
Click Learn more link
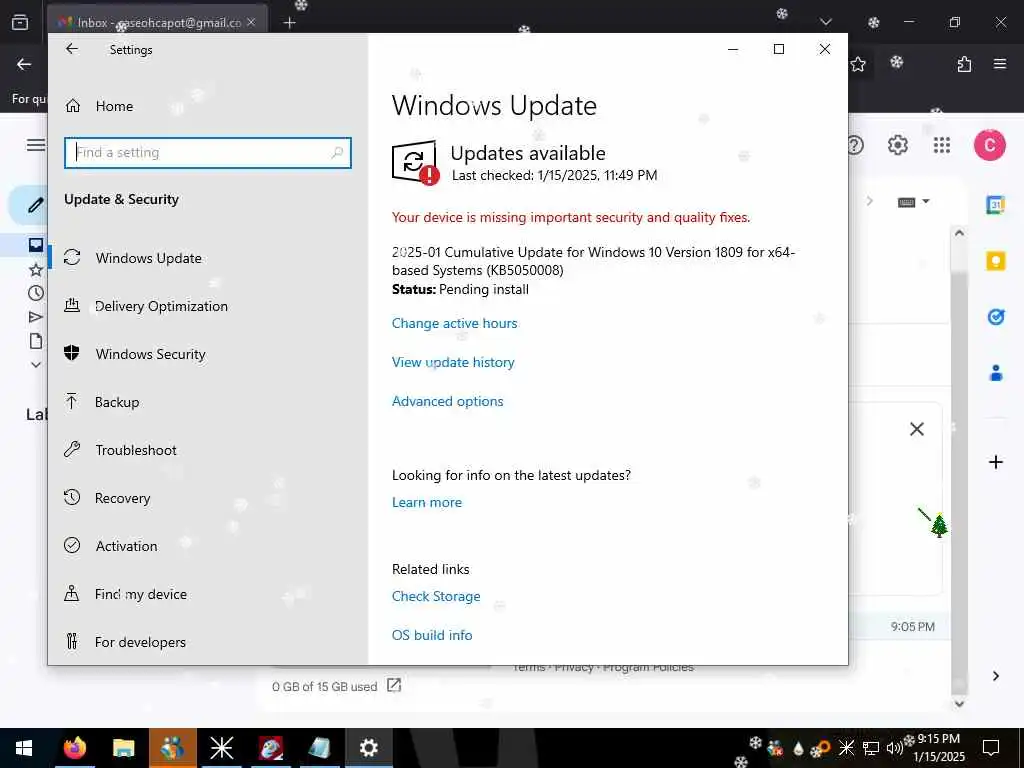[426, 502]
